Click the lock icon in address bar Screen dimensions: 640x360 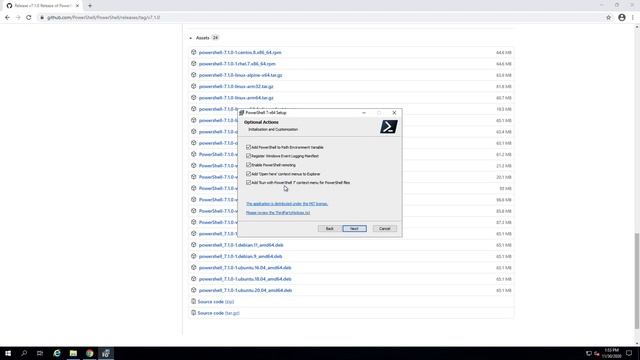[x=42, y=18]
